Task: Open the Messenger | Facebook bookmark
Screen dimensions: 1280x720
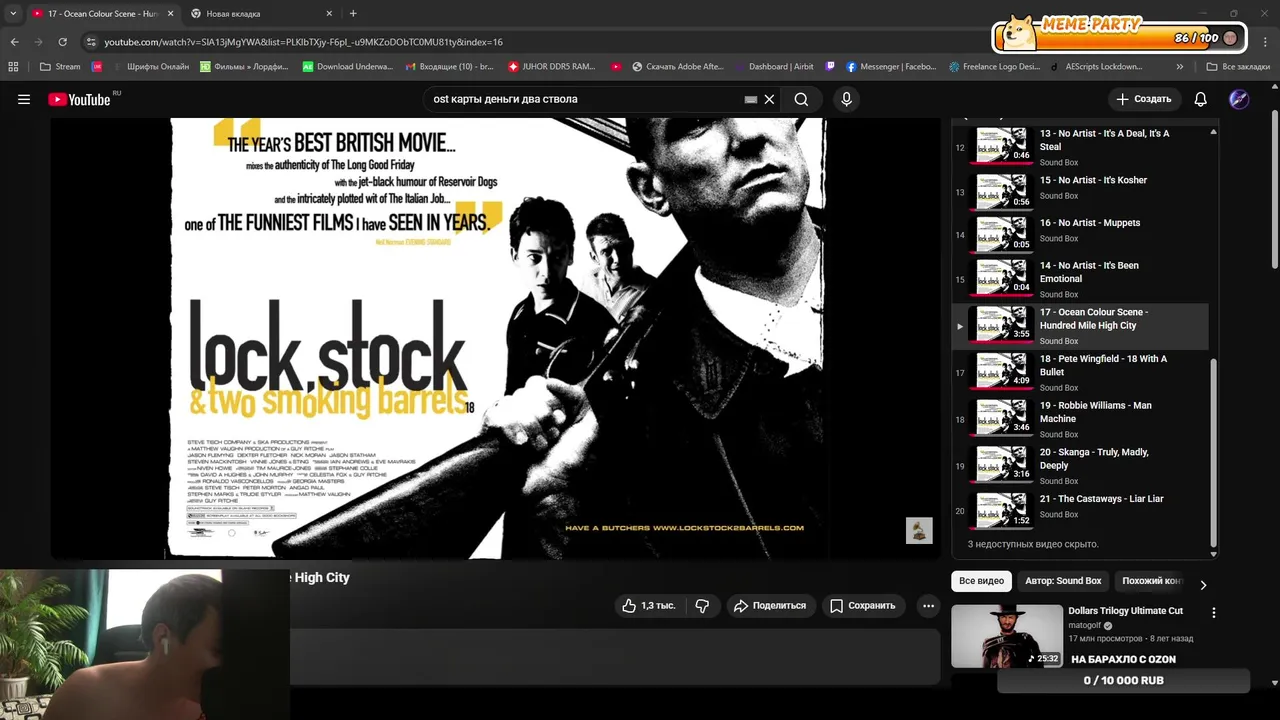Action: point(891,67)
